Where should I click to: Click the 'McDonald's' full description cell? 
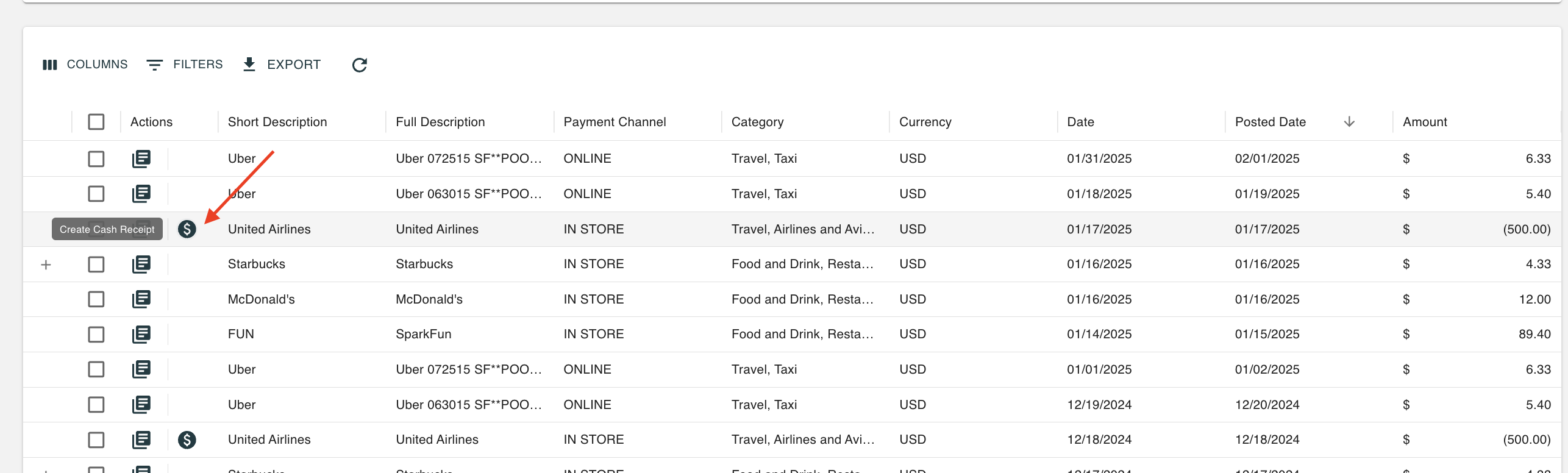(x=429, y=299)
